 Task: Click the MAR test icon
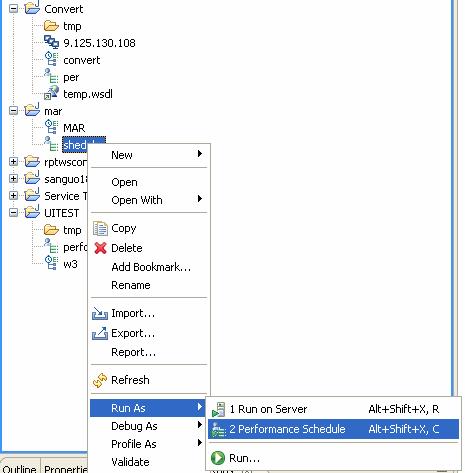pyautogui.click(x=51, y=127)
